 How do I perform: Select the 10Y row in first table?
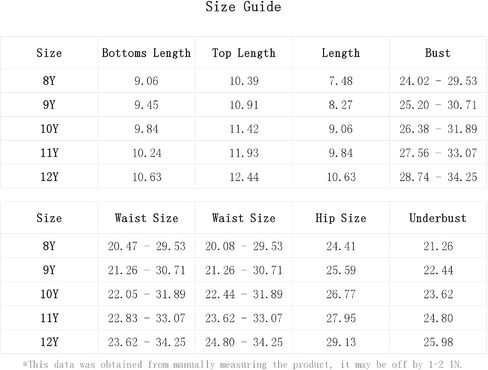[244, 129]
